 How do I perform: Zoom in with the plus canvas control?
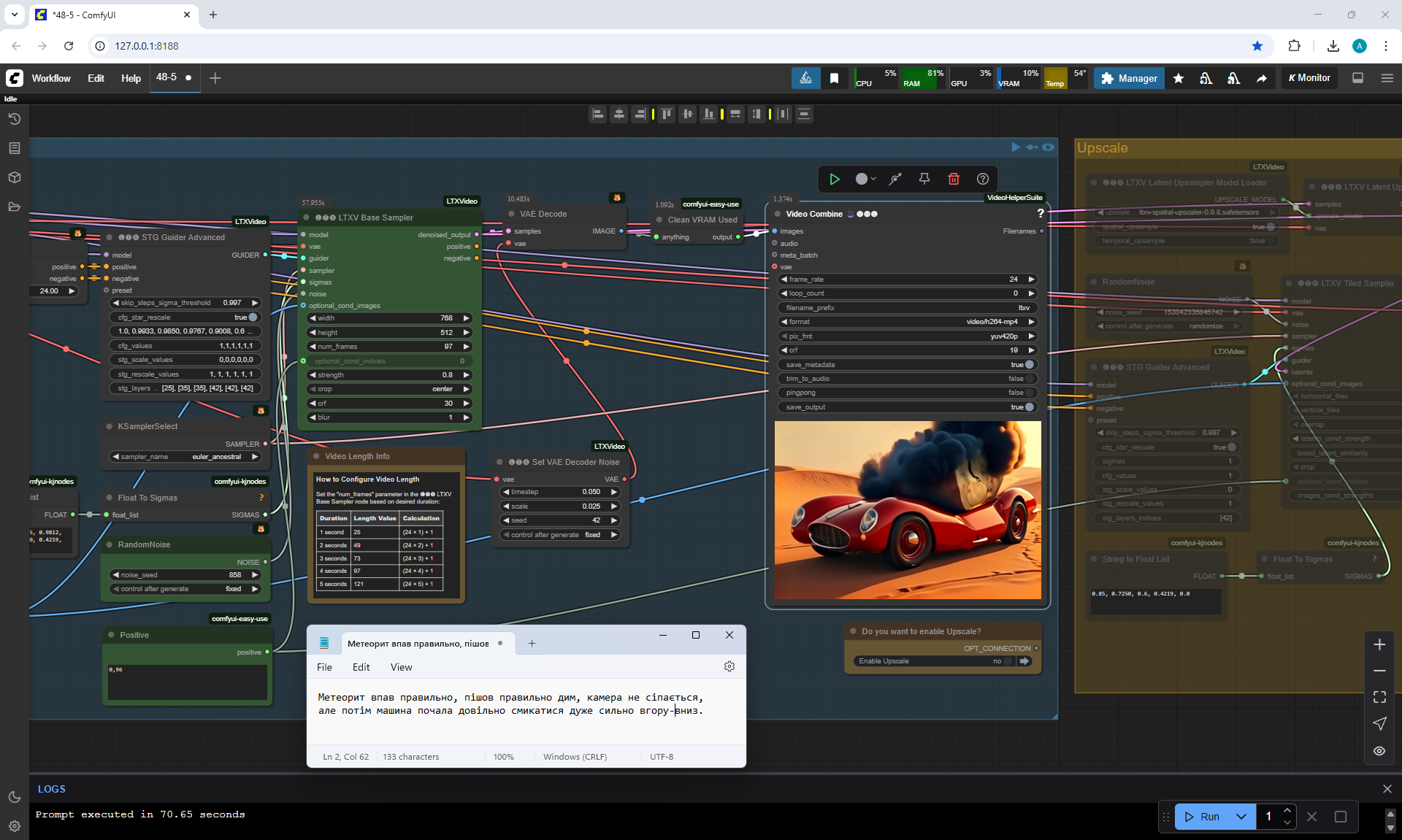1379,644
